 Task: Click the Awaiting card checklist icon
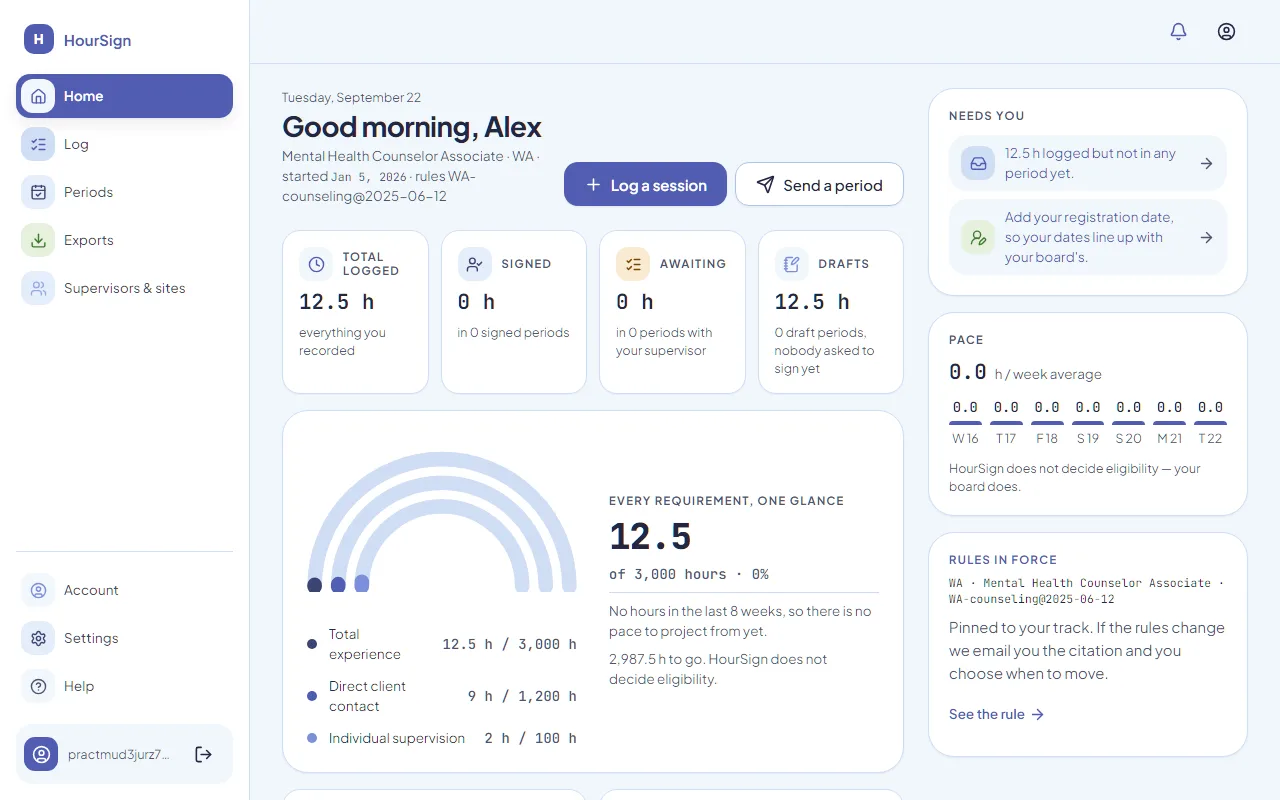(x=633, y=264)
